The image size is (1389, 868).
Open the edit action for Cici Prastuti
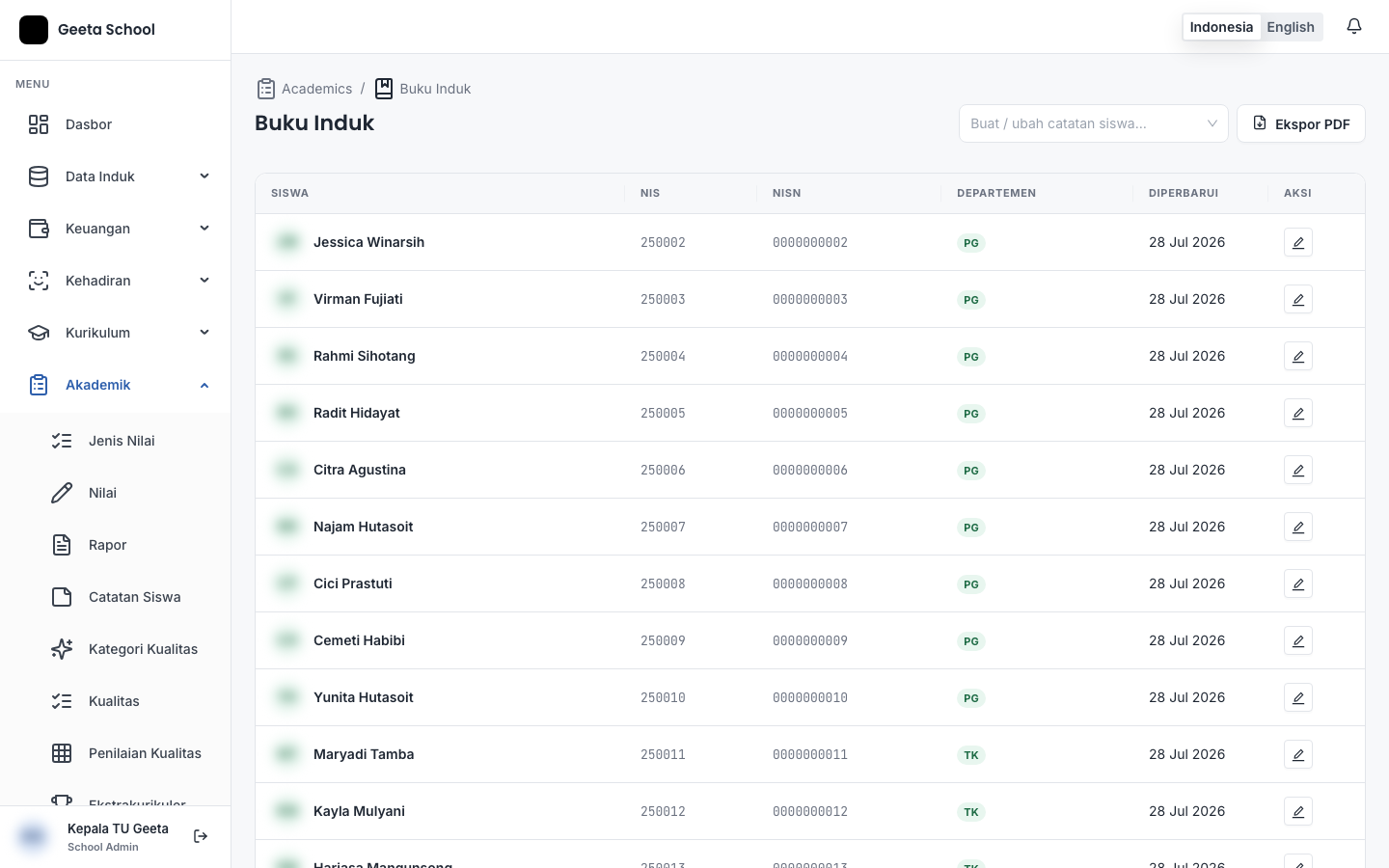1298,583
